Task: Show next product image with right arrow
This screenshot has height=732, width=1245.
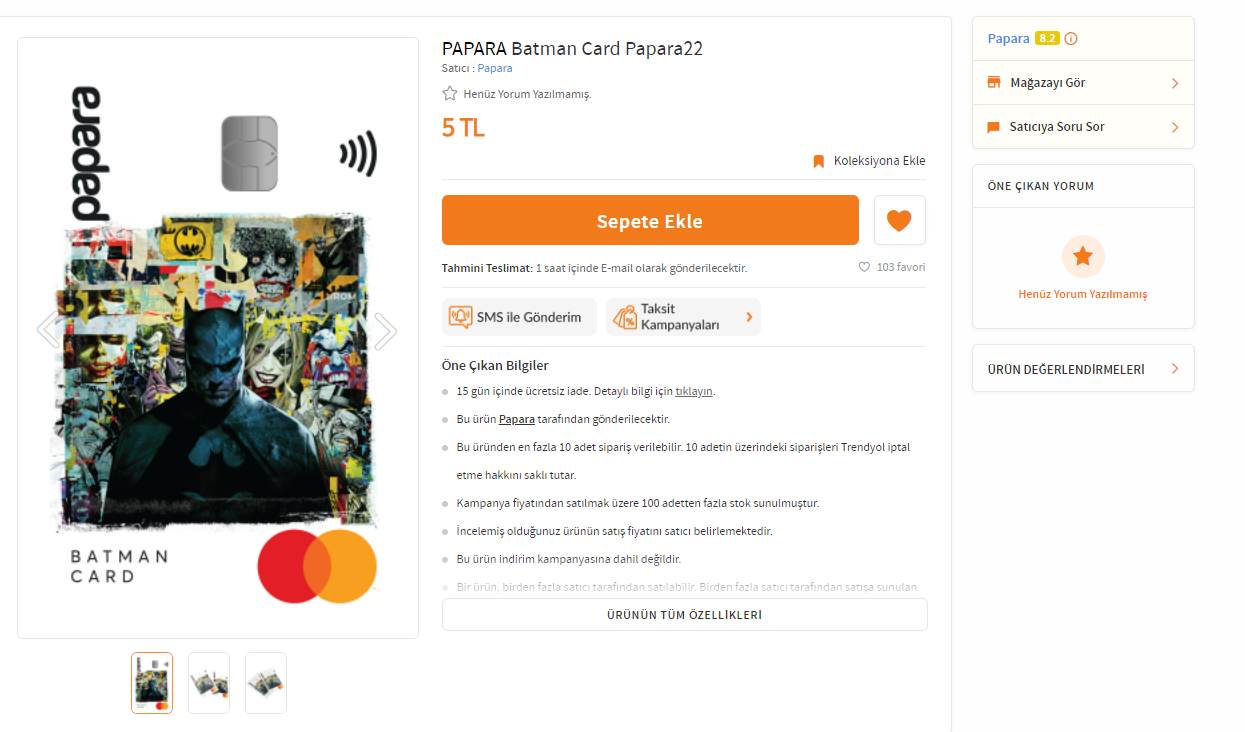Action: 385,331
